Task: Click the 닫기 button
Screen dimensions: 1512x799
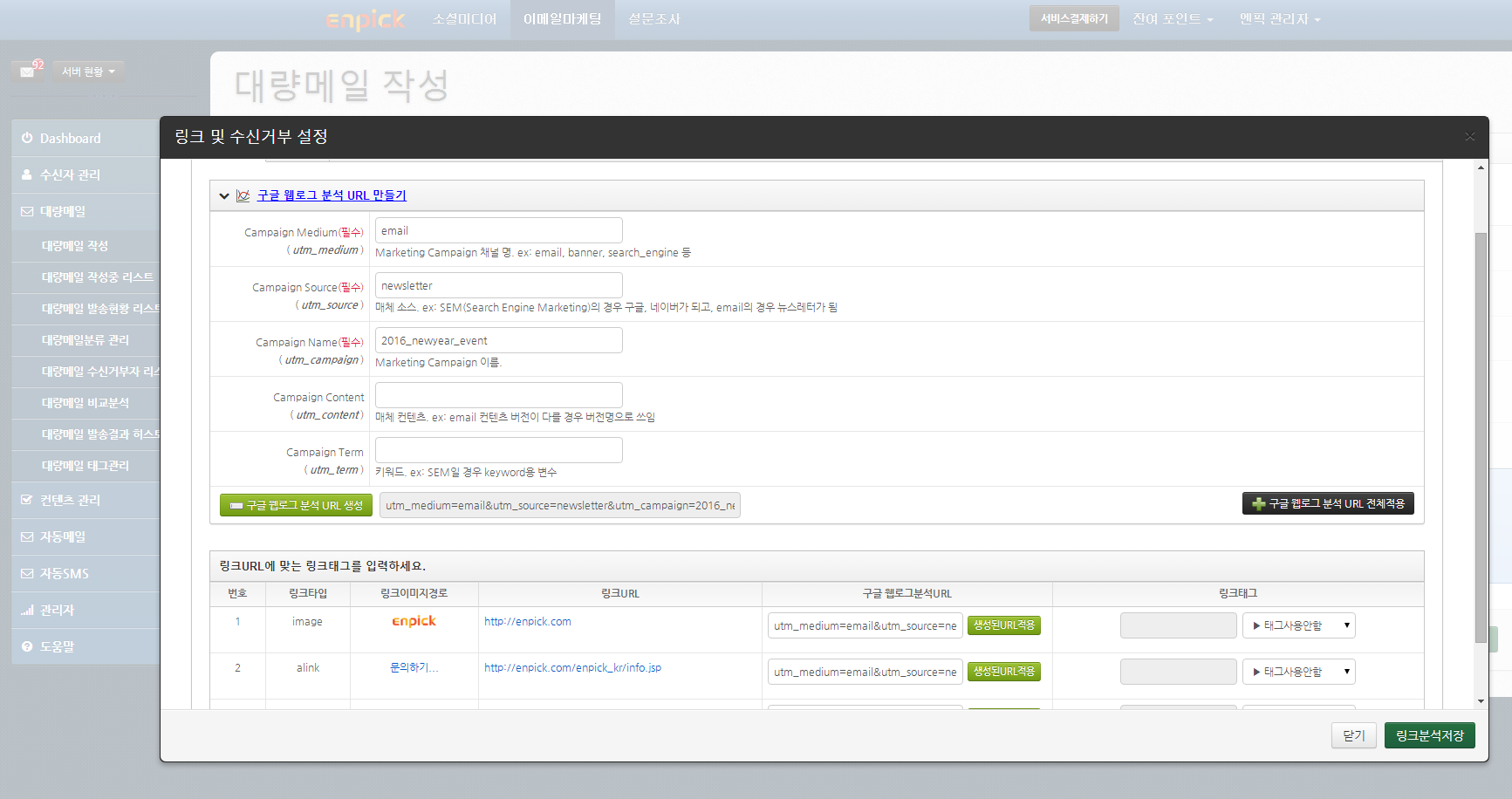Action: (x=1353, y=735)
